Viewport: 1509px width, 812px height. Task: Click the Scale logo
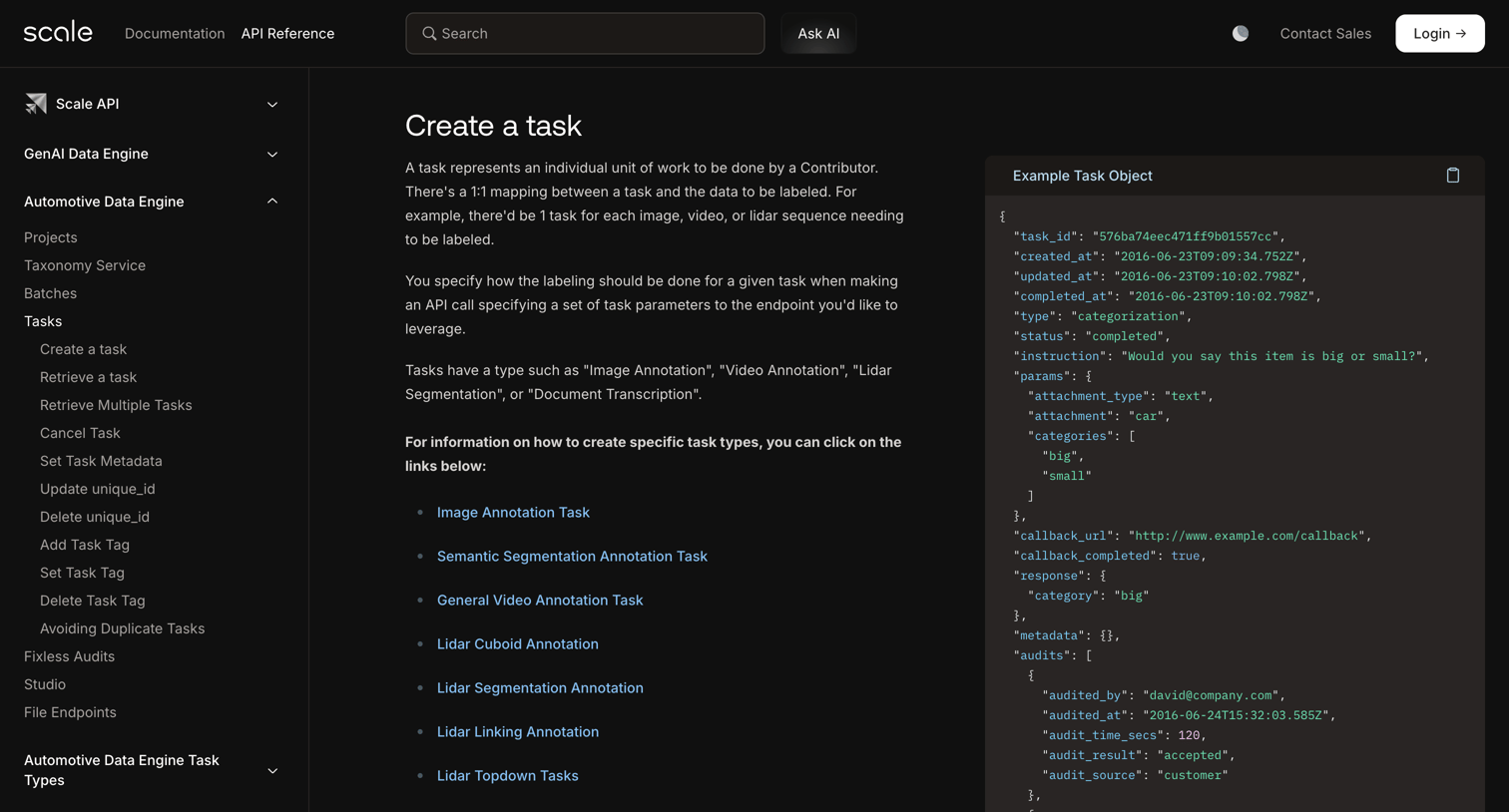(x=58, y=33)
